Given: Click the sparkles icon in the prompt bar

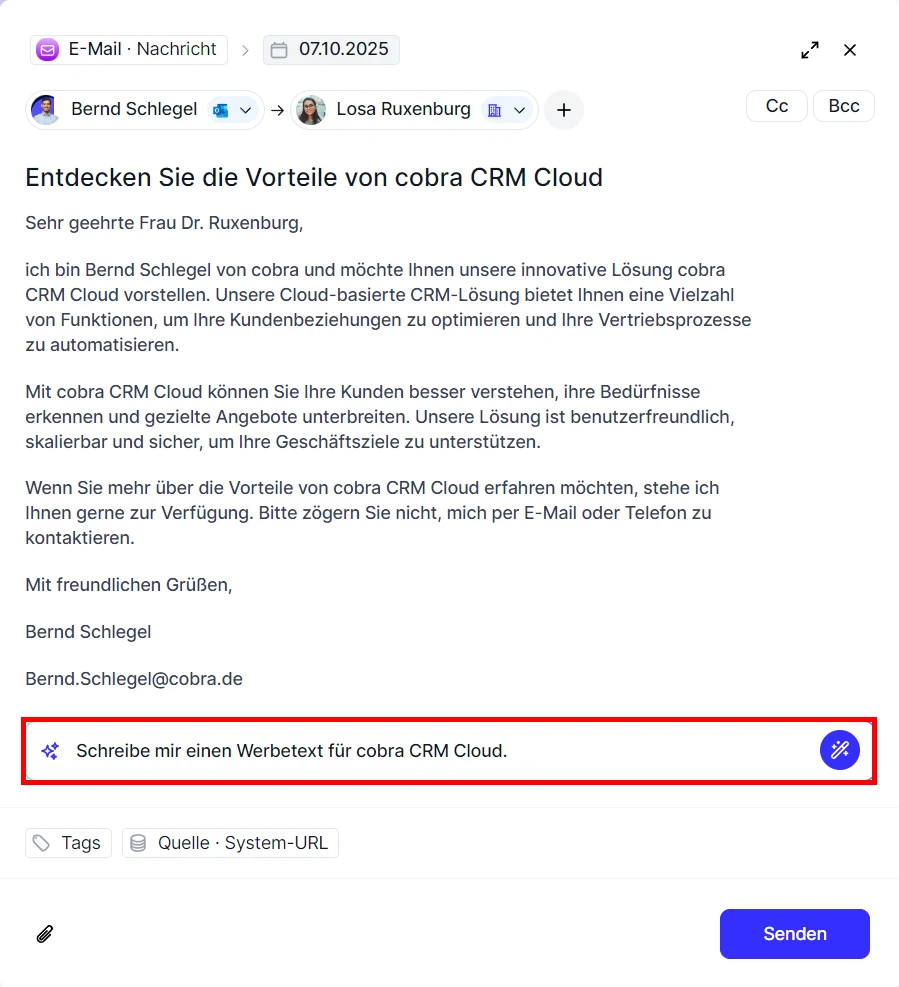Looking at the screenshot, I should tap(49, 750).
